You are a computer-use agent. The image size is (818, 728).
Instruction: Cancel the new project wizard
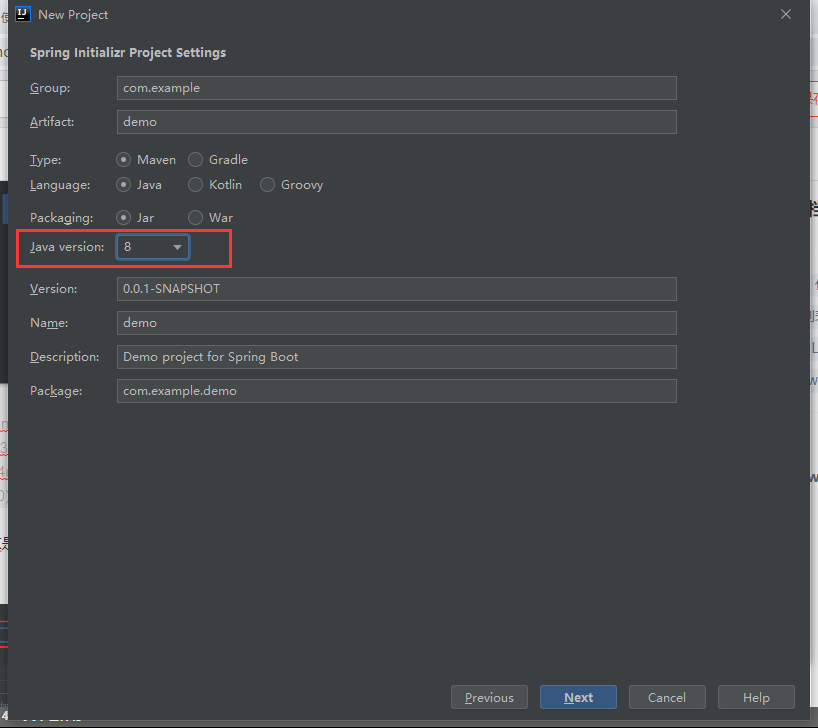(x=667, y=697)
